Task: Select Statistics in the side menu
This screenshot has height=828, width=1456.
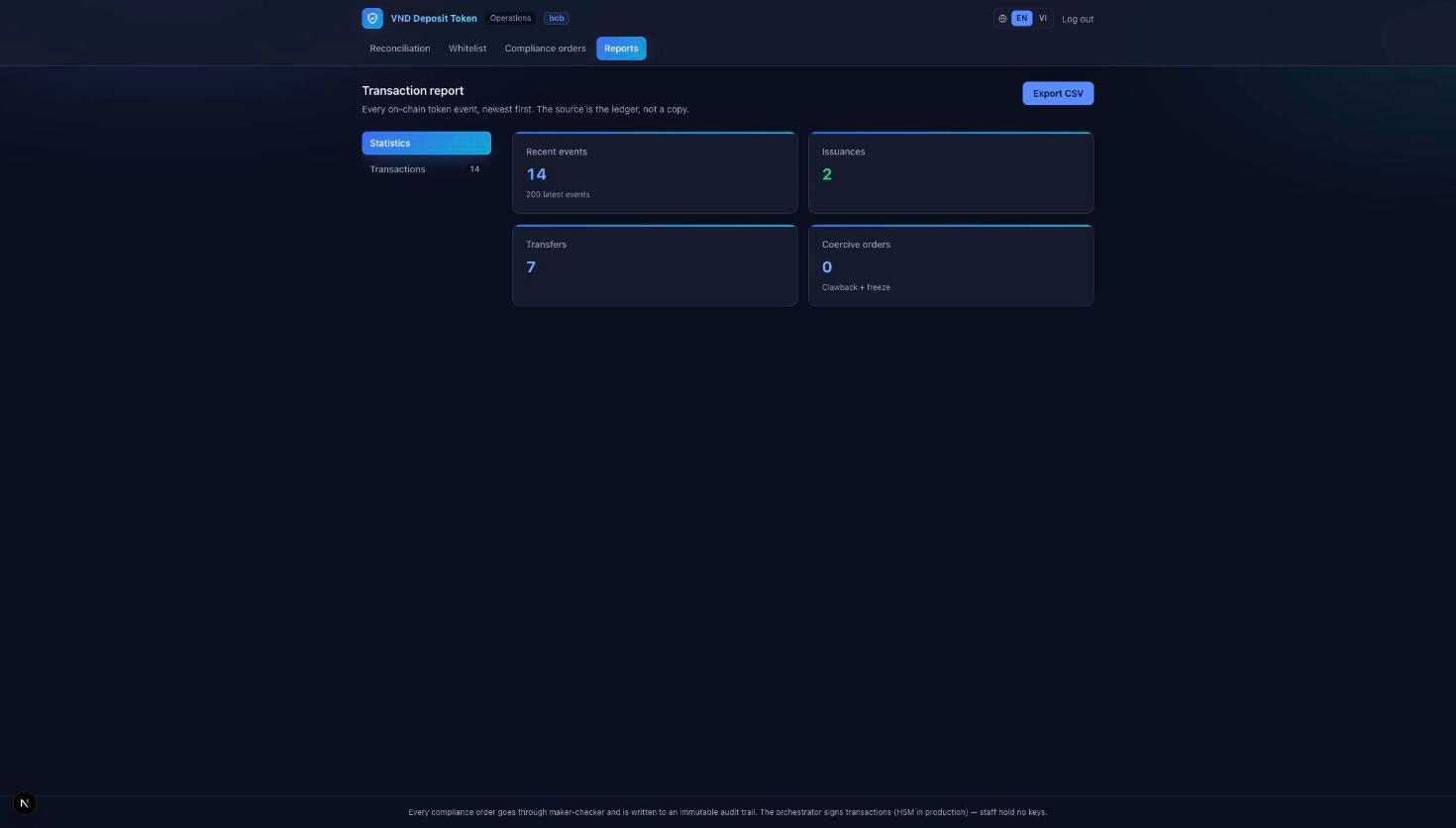Action: [x=426, y=143]
